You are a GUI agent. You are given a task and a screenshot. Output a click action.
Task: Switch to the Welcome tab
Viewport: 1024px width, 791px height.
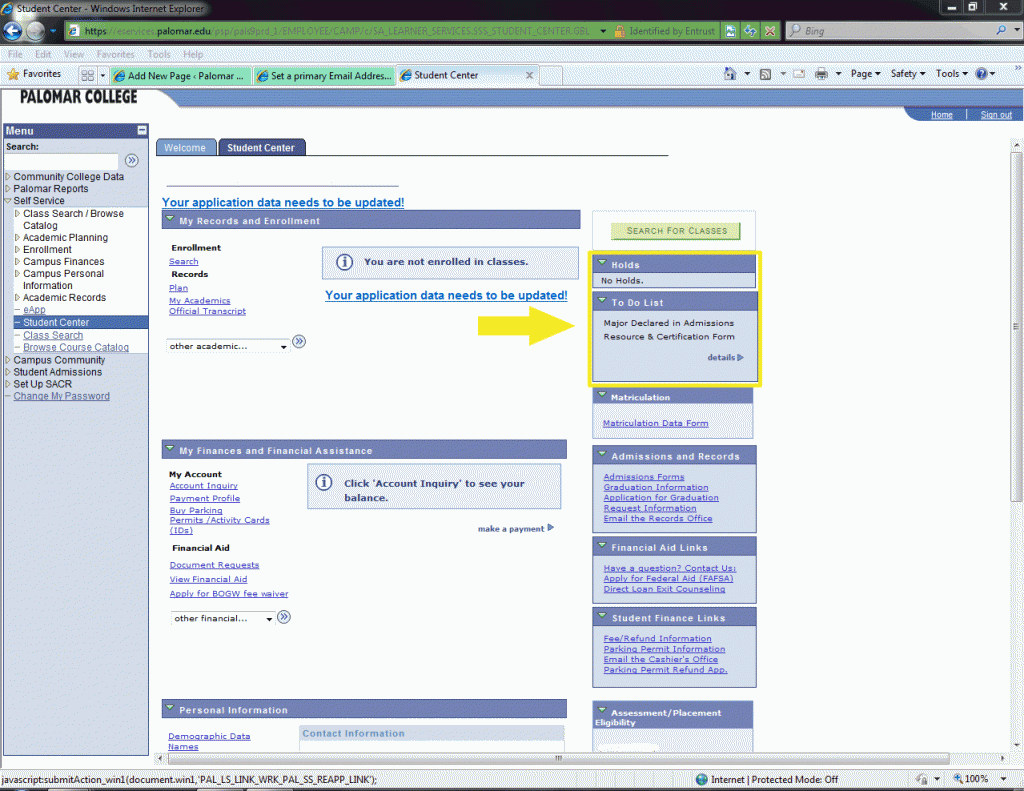[x=185, y=148]
